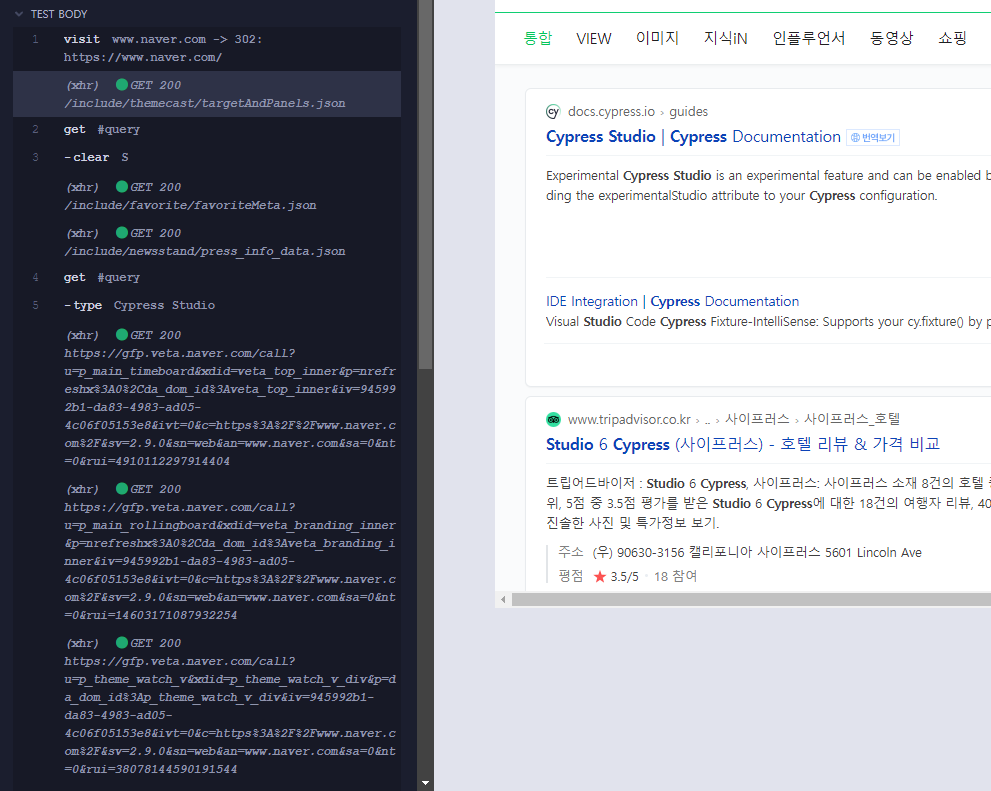Open the Studio 6 Cypress hotel review result
Screen dimensions: 991x791
click(743, 444)
